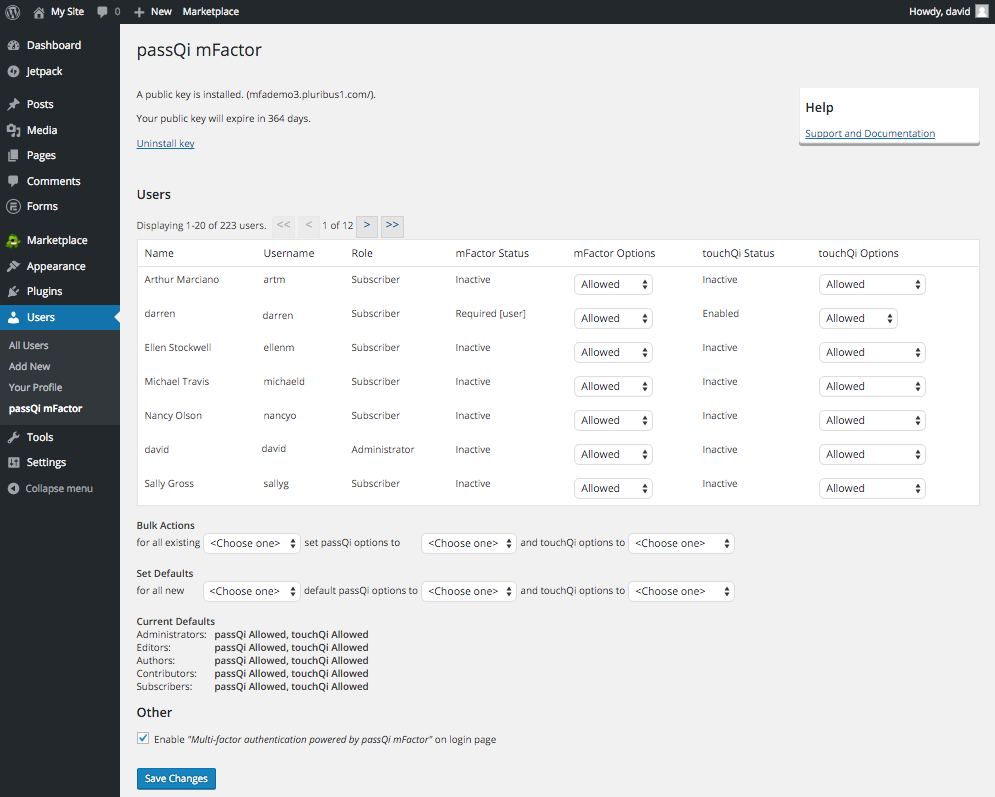The height and width of the screenshot is (797, 995).
Task: Open the comments bubble icon in admin bar
Action: [103, 12]
